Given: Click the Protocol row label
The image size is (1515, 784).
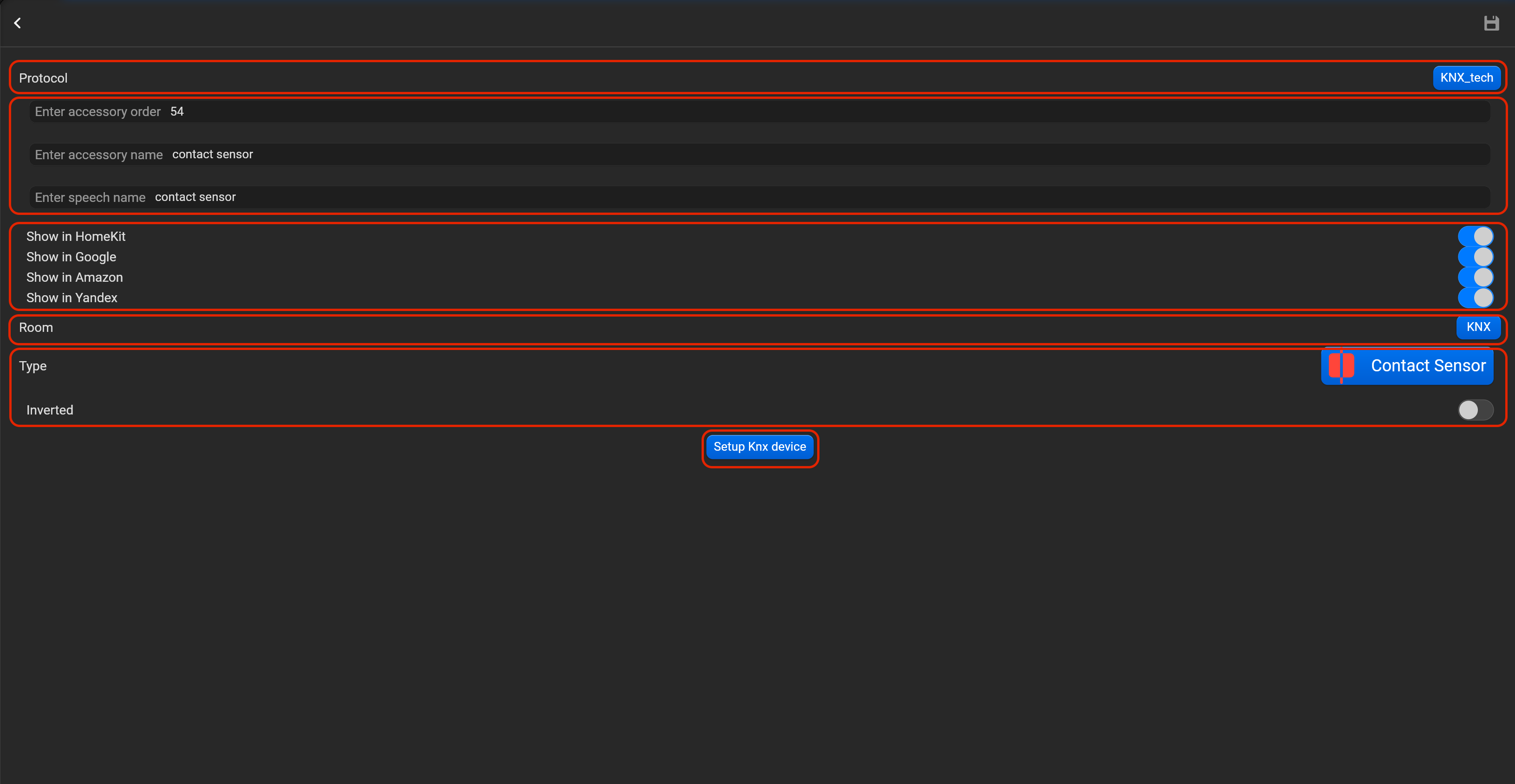Looking at the screenshot, I should tap(43, 78).
